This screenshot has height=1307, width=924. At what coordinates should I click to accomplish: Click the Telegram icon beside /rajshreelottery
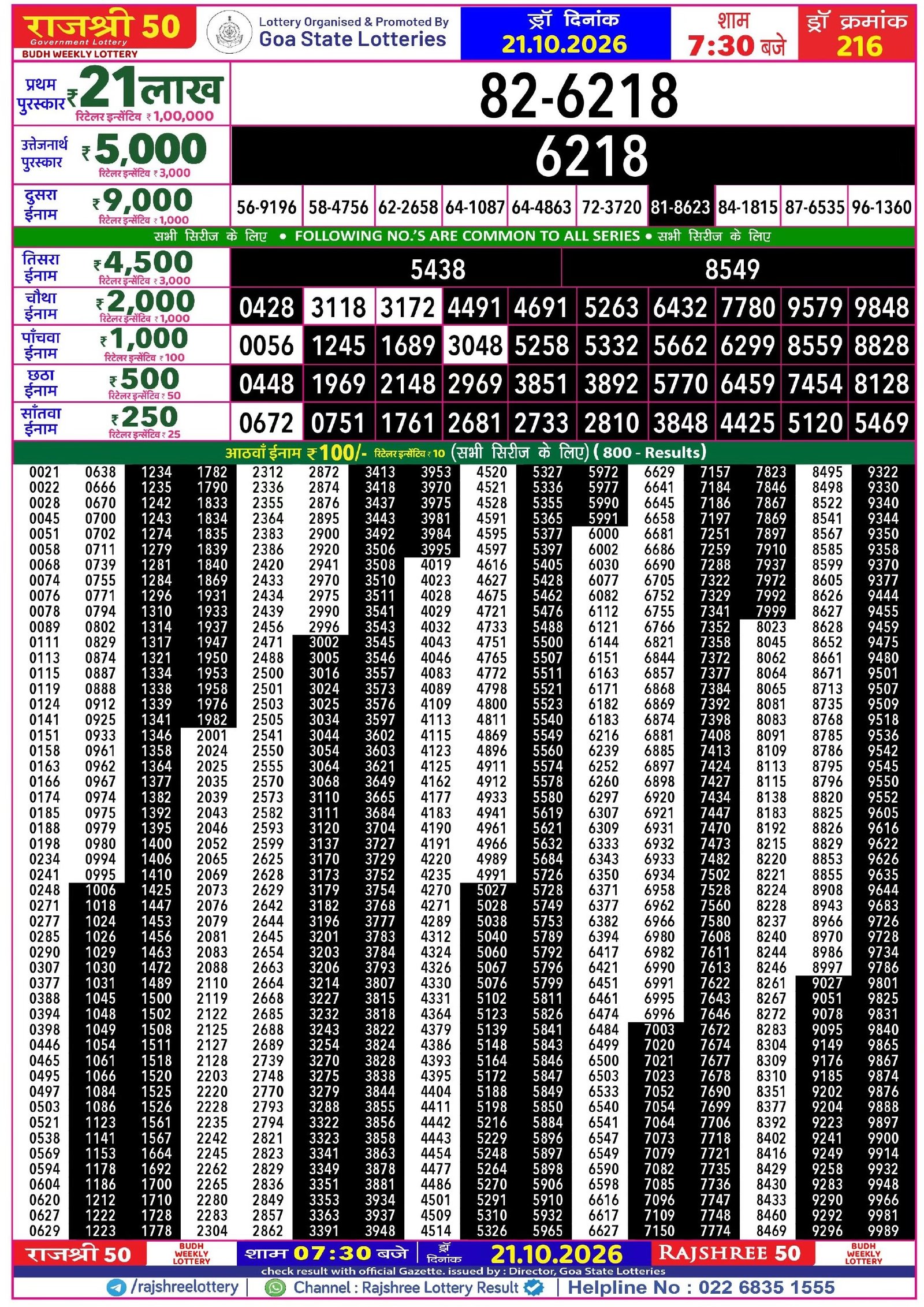pos(117,1287)
